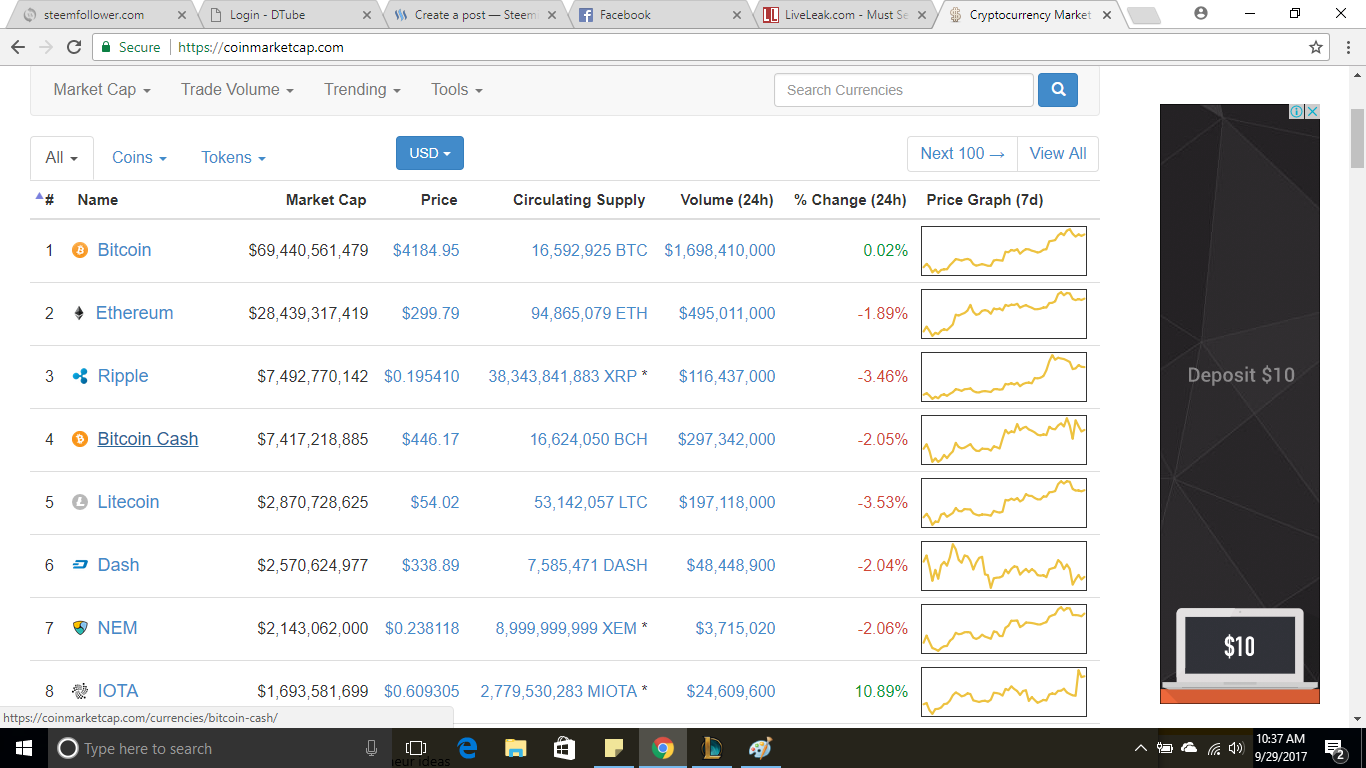Click the Chrome user profile icon

point(1201,14)
